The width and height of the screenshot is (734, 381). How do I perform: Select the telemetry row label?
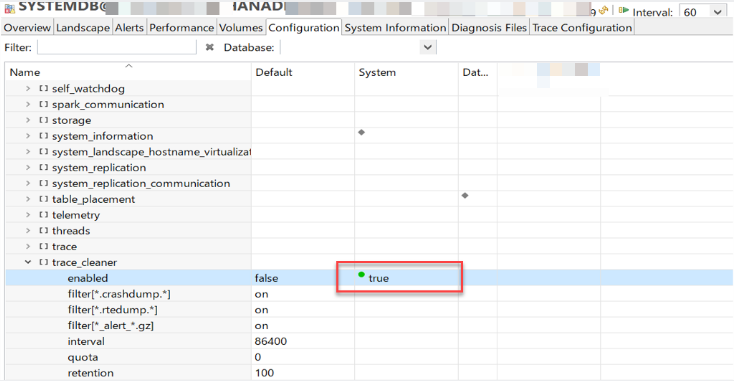[x=76, y=215]
